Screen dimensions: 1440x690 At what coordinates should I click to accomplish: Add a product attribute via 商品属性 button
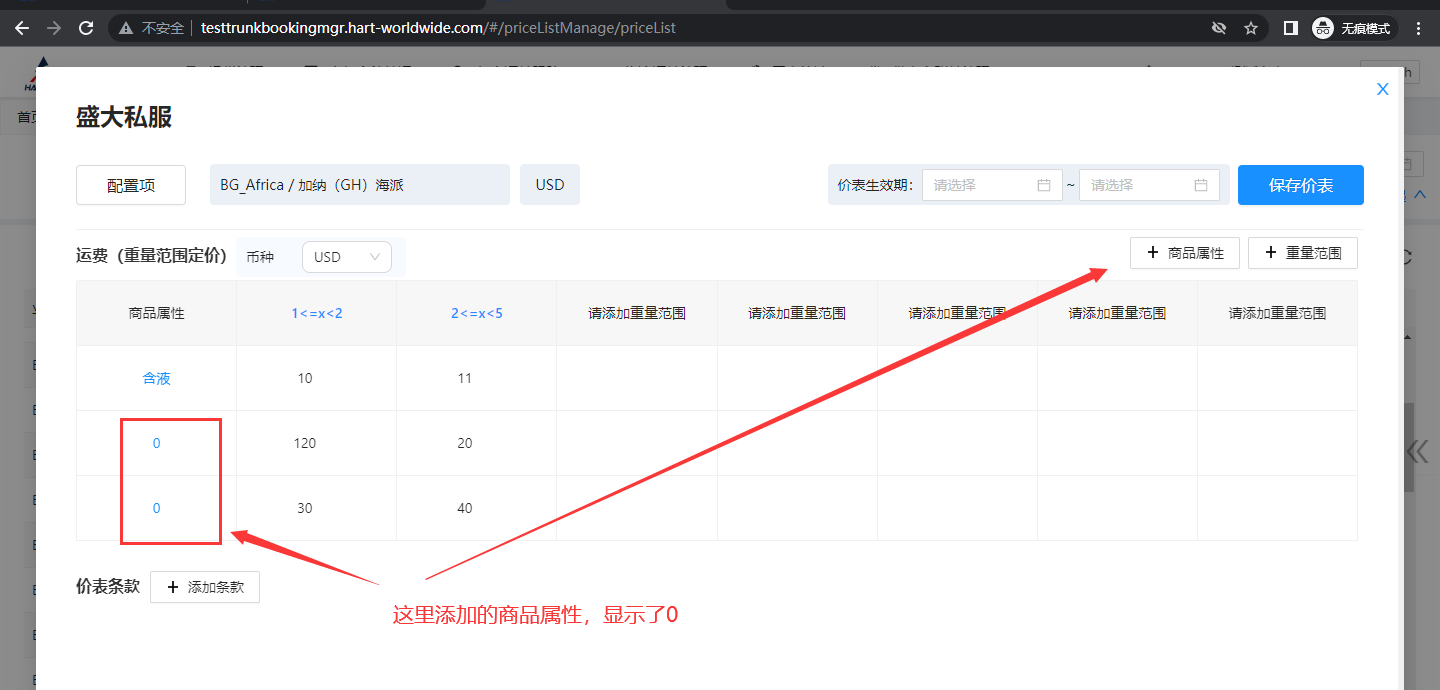pos(1185,253)
